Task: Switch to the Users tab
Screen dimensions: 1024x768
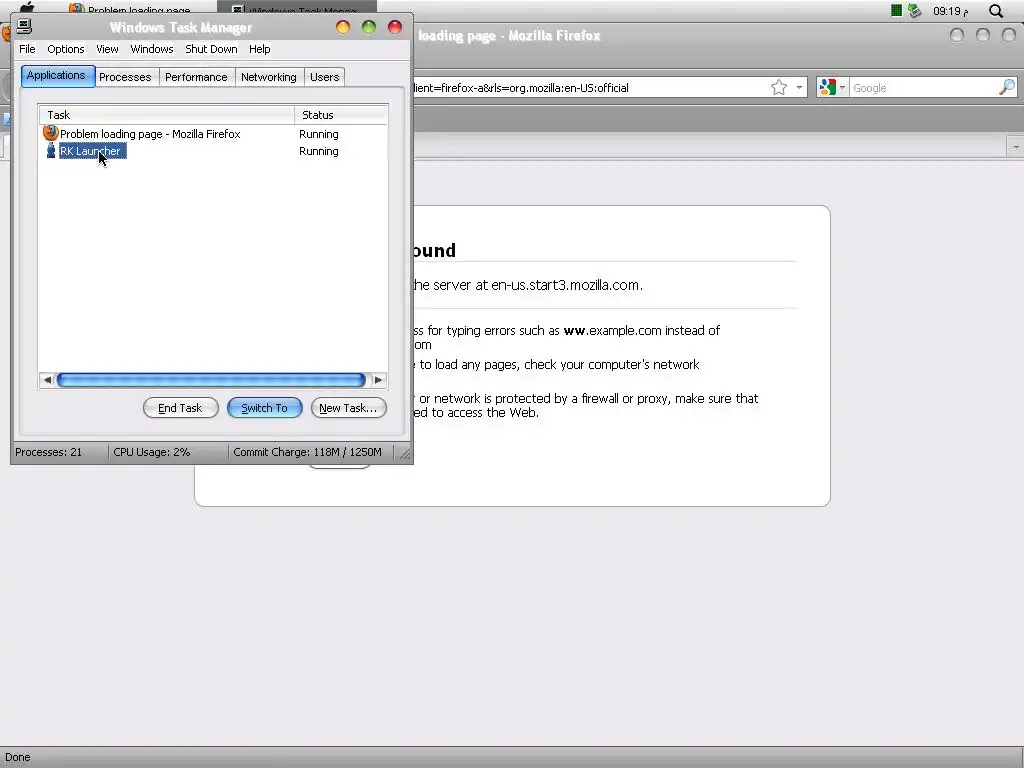Action: pyautogui.click(x=325, y=77)
